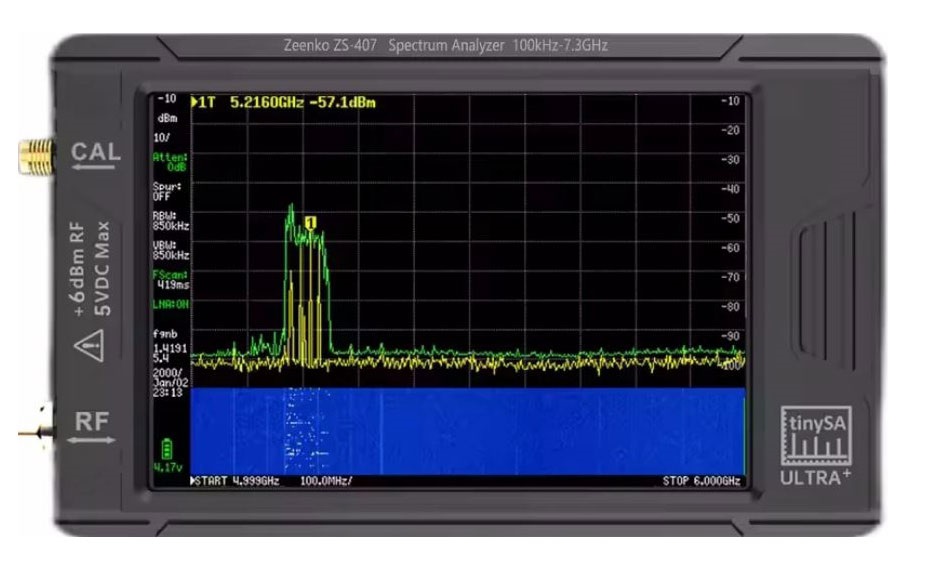Open the RBW 850kHz setting
The height and width of the screenshot is (572, 930).
click(169, 222)
